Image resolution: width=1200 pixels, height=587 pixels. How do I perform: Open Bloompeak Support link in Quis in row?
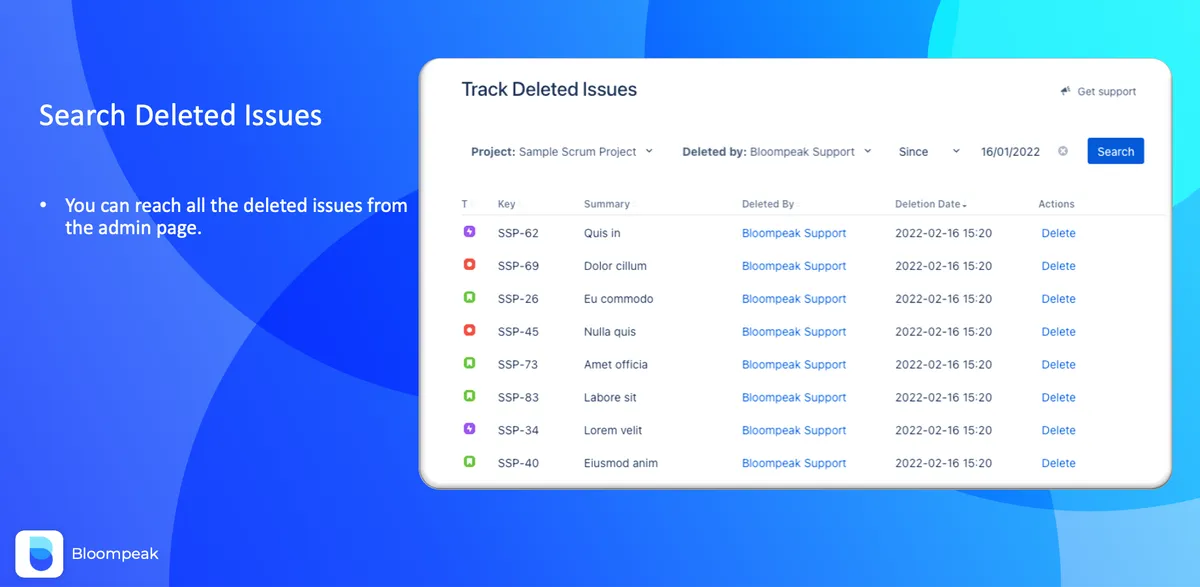point(794,233)
